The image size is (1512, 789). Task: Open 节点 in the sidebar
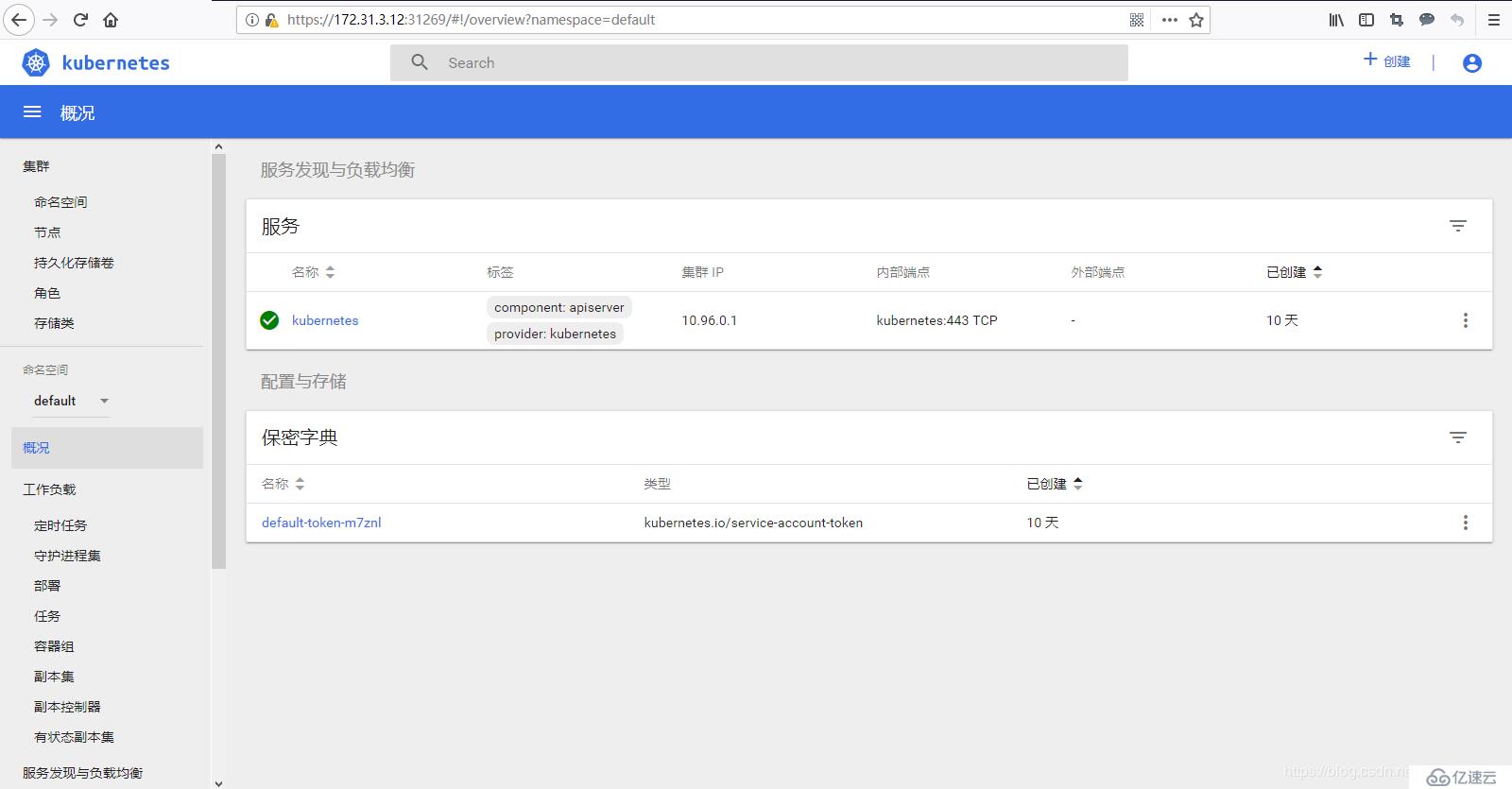(x=47, y=232)
